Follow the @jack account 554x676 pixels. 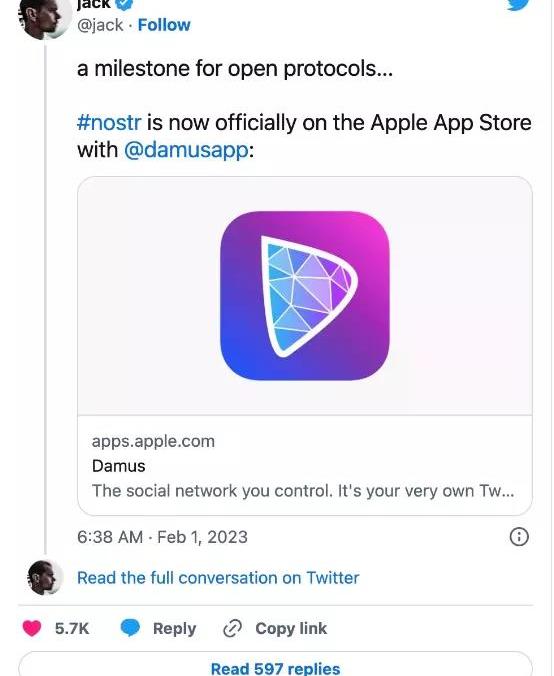164,25
